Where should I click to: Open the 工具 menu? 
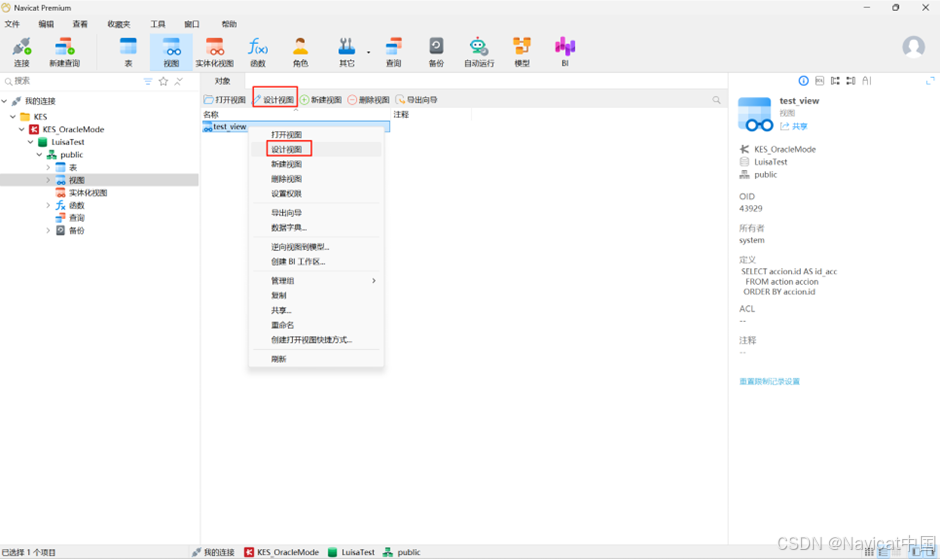point(158,24)
